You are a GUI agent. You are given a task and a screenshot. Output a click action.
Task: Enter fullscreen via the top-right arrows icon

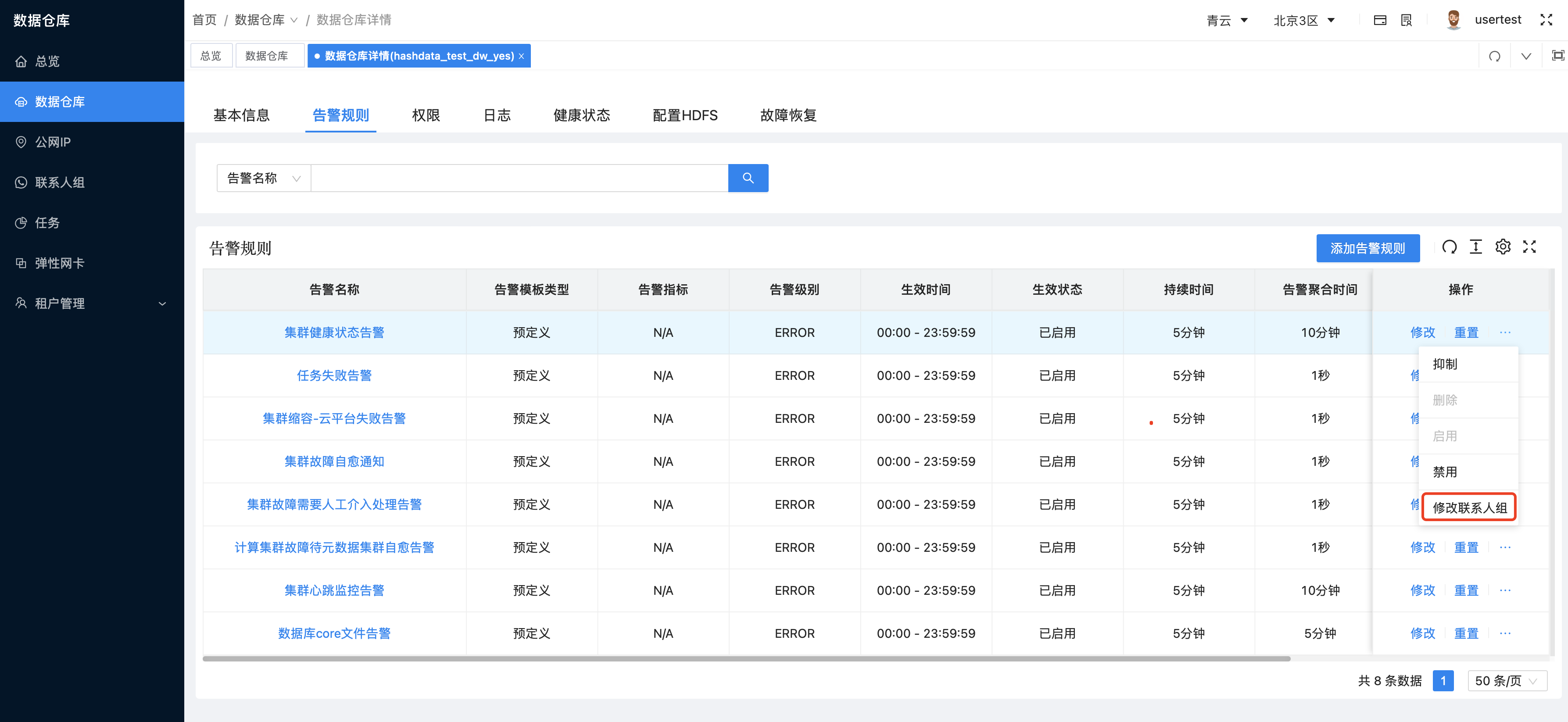tap(1547, 19)
